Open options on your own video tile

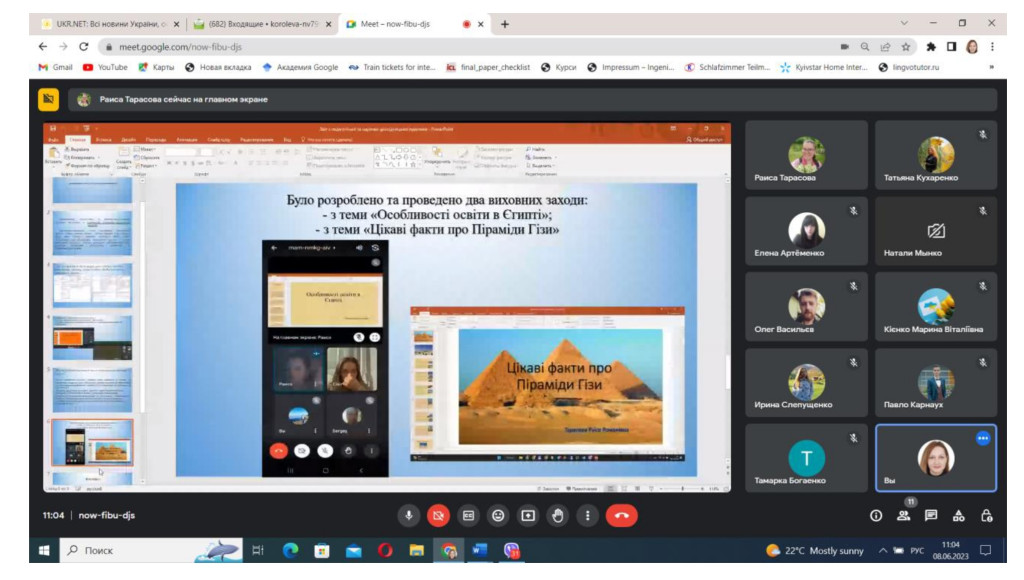(983, 438)
